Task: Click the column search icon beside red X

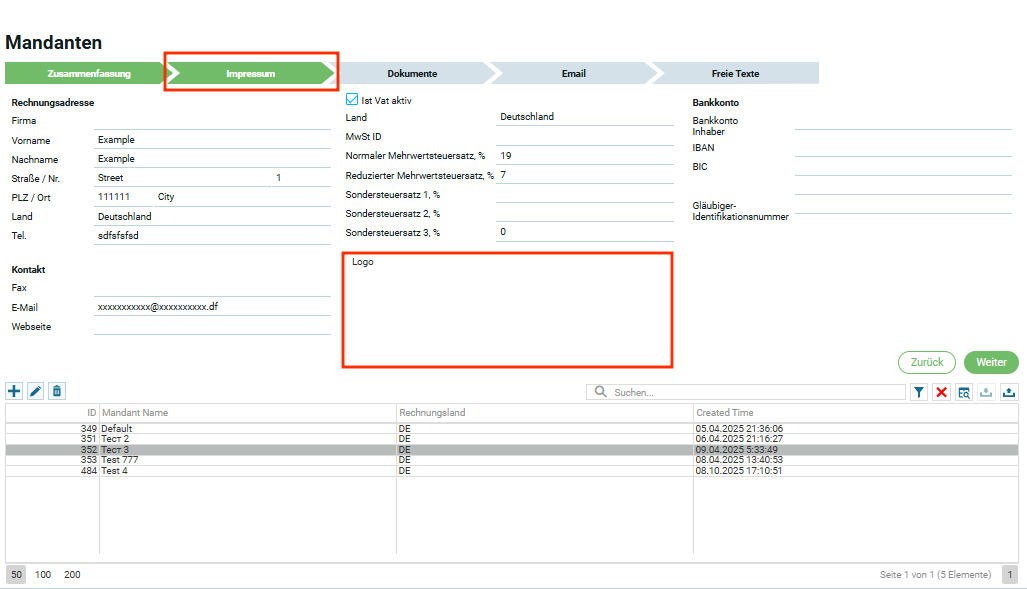Action: [964, 393]
